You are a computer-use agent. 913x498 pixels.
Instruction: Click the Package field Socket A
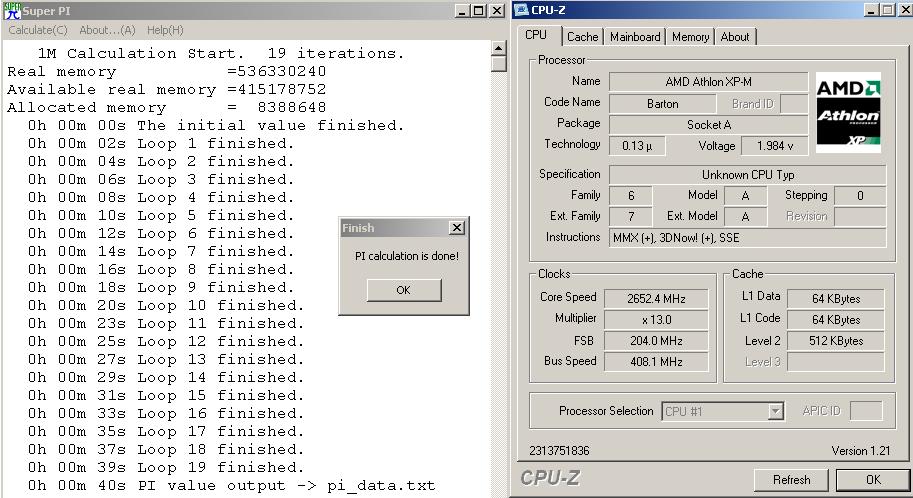tap(709, 125)
